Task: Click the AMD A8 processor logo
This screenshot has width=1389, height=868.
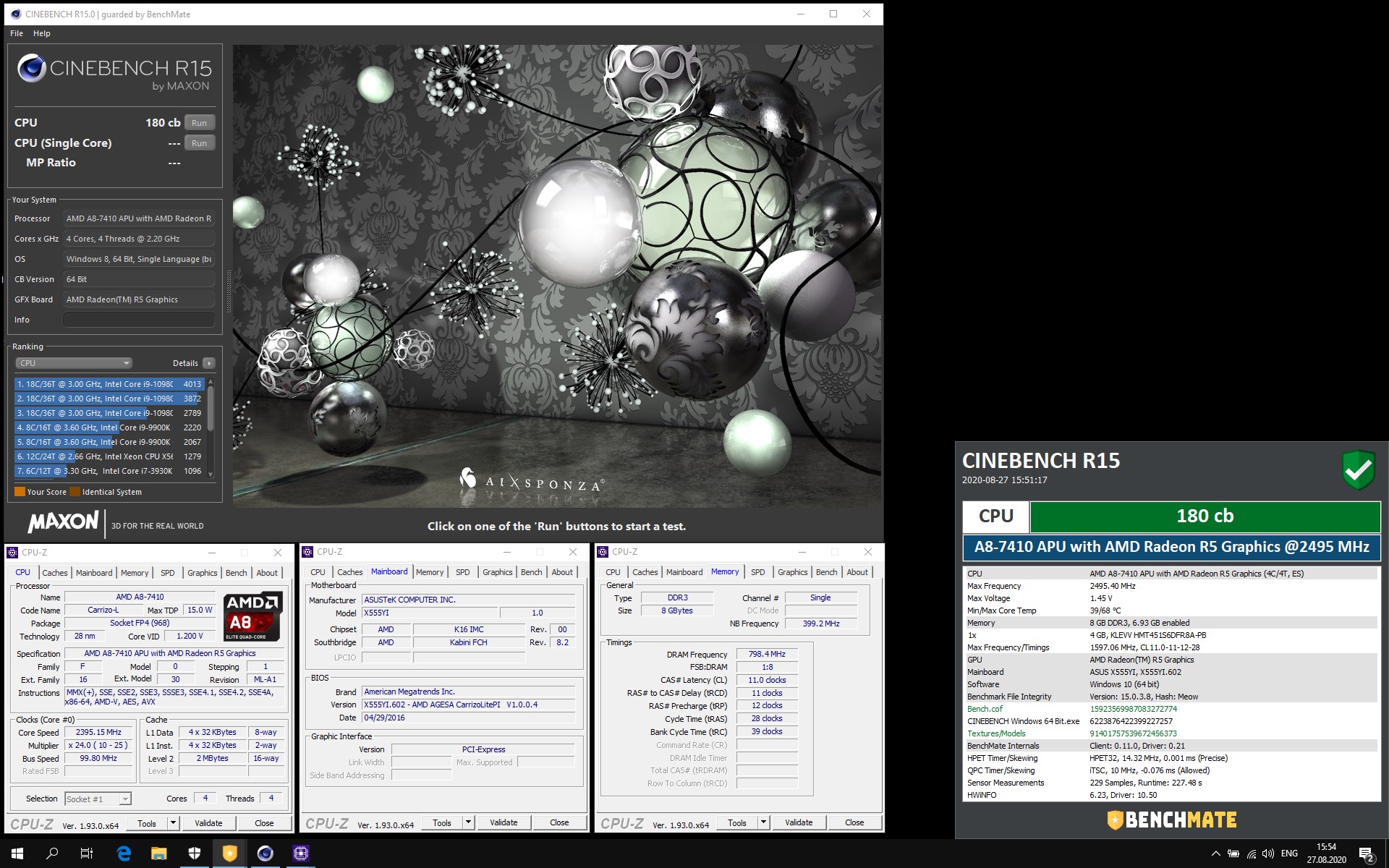Action: click(x=252, y=617)
